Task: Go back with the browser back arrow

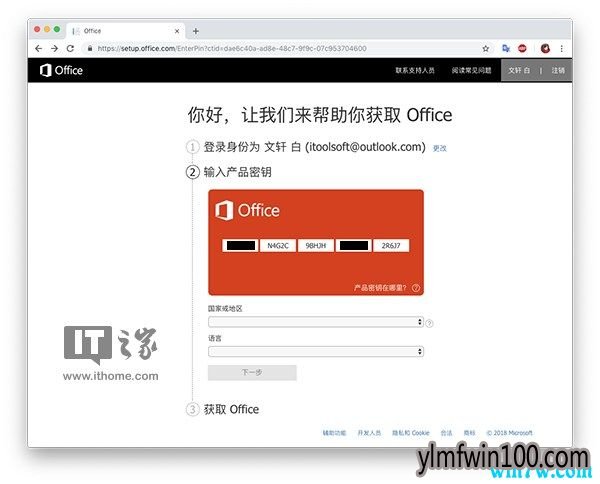Action: click(x=38, y=49)
